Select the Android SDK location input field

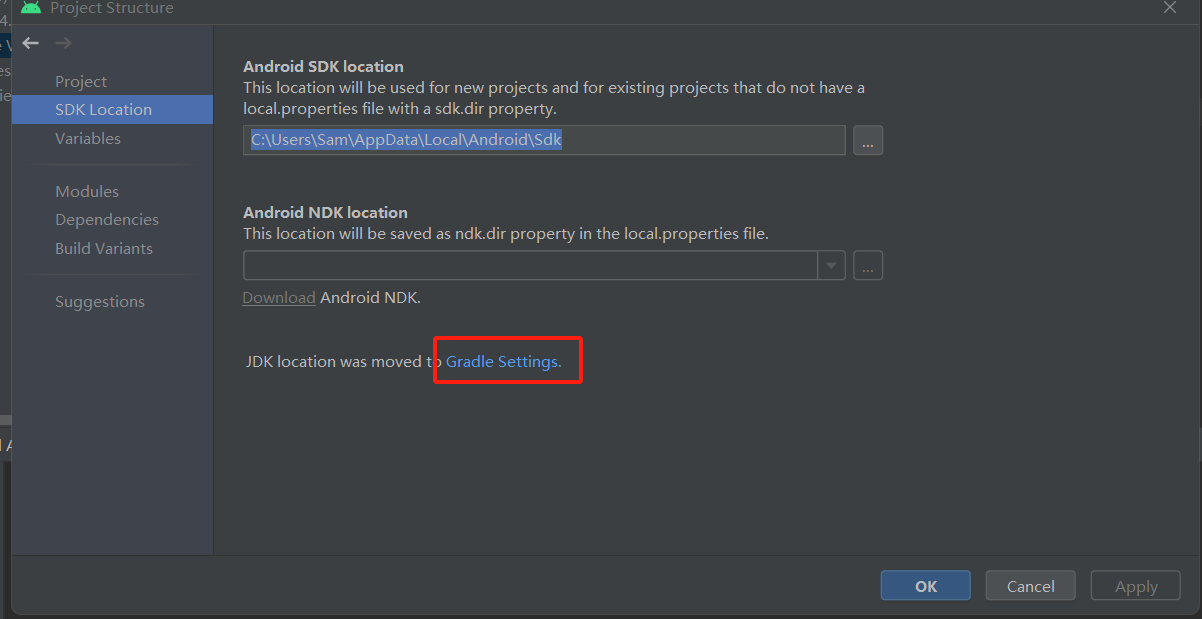click(x=544, y=140)
